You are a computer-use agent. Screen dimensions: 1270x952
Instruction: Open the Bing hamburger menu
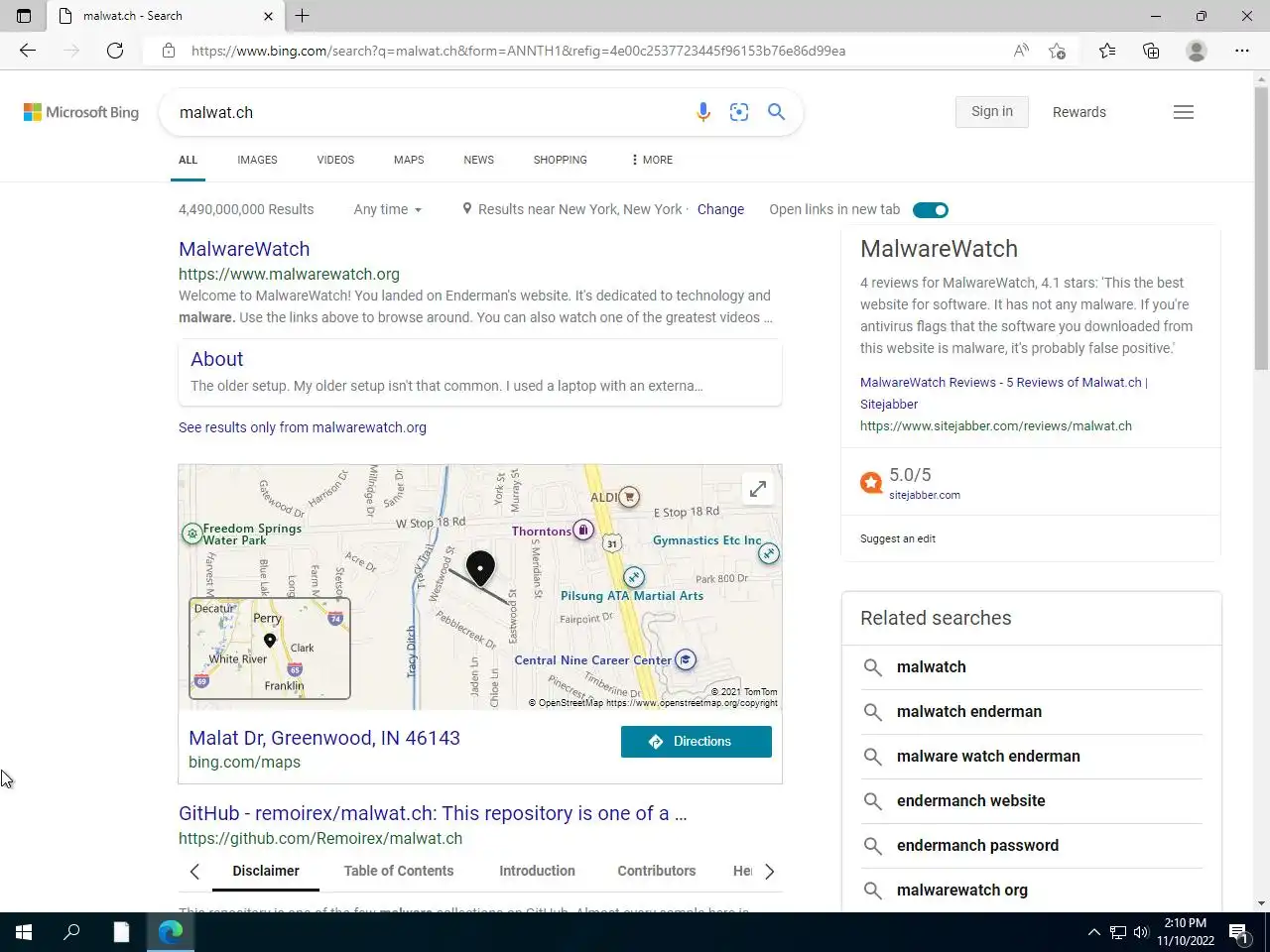click(x=1184, y=112)
